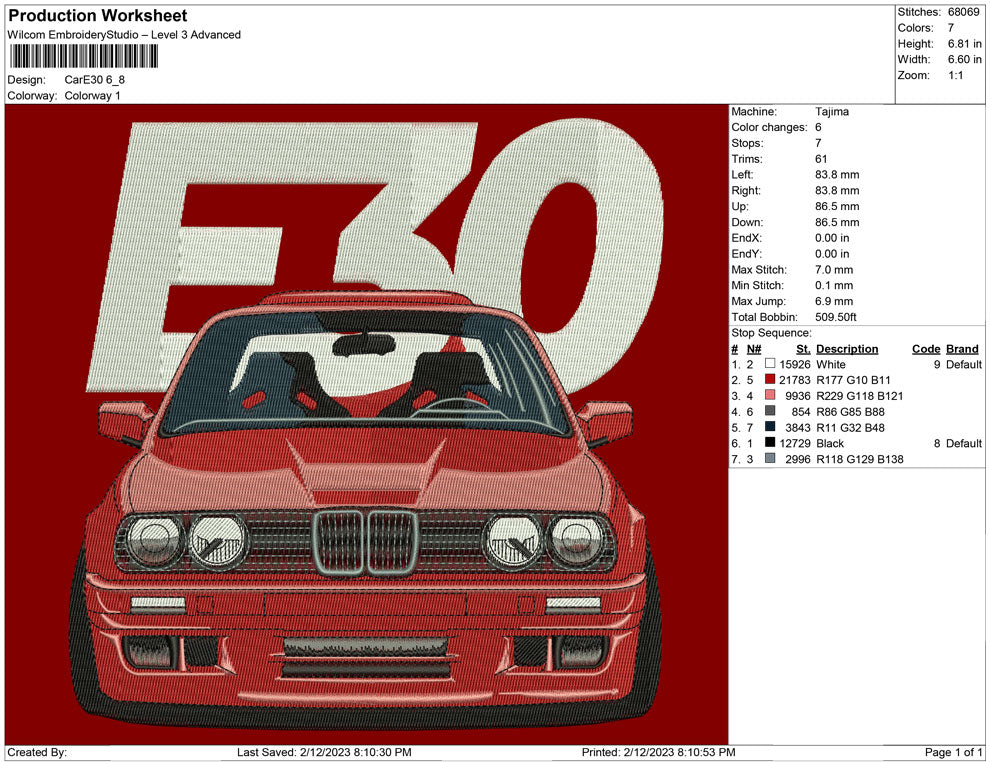Image resolution: width=990 pixels, height=762 pixels.
Task: Click the gray R86 G85 B88 swatch
Action: coord(770,411)
